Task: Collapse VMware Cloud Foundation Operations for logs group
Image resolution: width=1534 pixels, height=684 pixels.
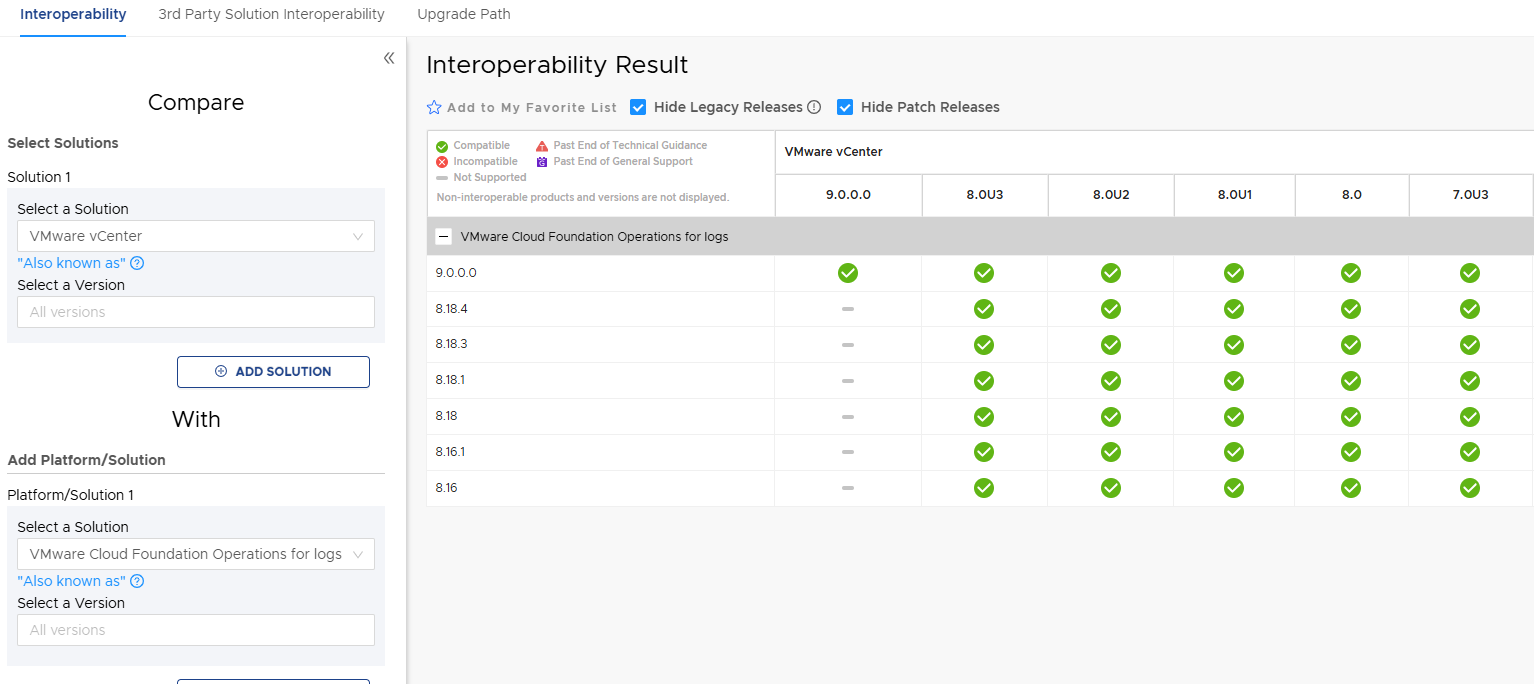Action: pyautogui.click(x=444, y=237)
